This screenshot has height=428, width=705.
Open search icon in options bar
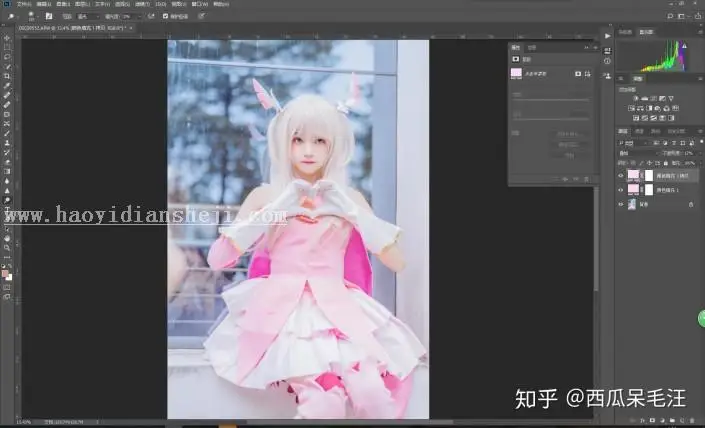click(x=670, y=16)
